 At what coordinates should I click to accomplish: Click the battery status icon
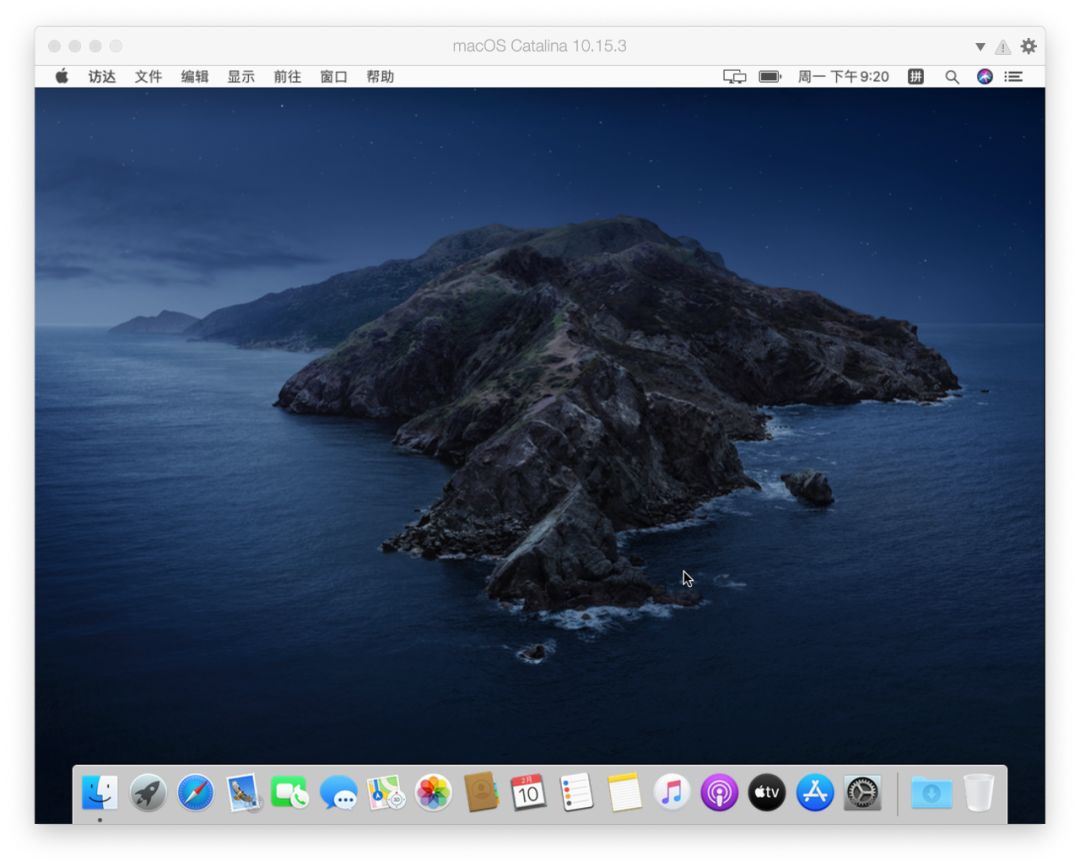pos(770,76)
